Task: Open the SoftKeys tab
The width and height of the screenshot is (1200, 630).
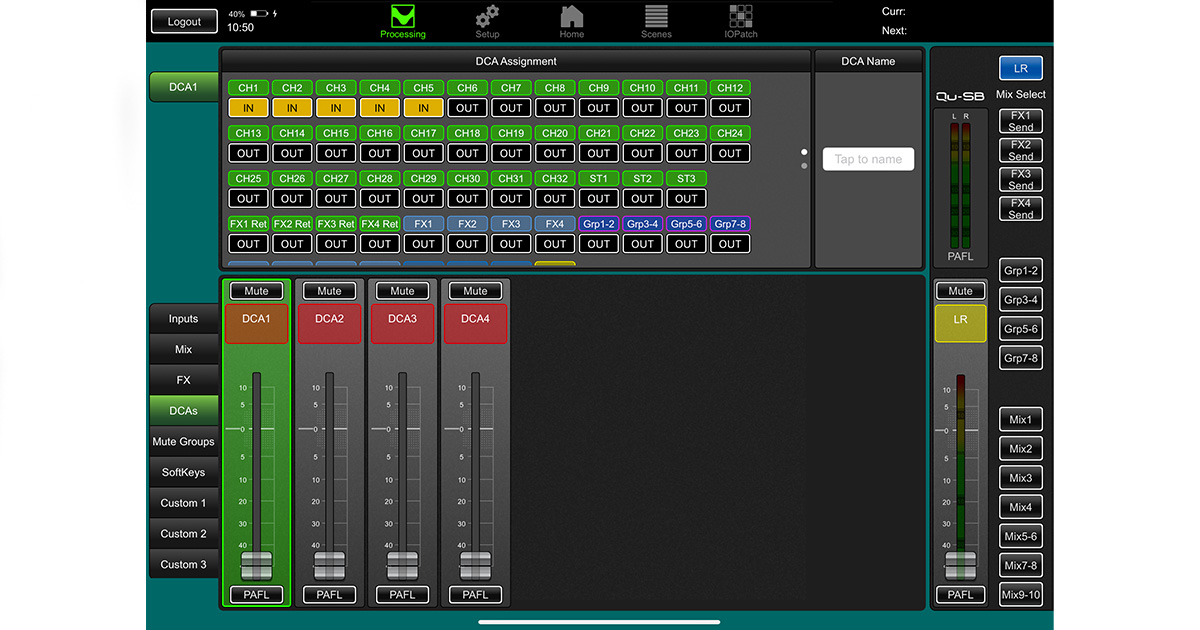Action: (183, 472)
